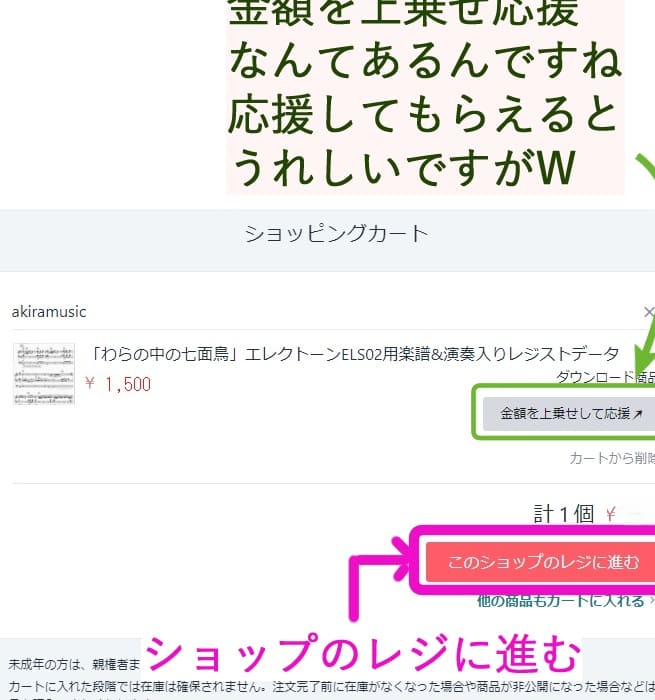Click the ショッピングカート header
Image resolution: width=655 pixels, height=700 pixels.
[336, 234]
